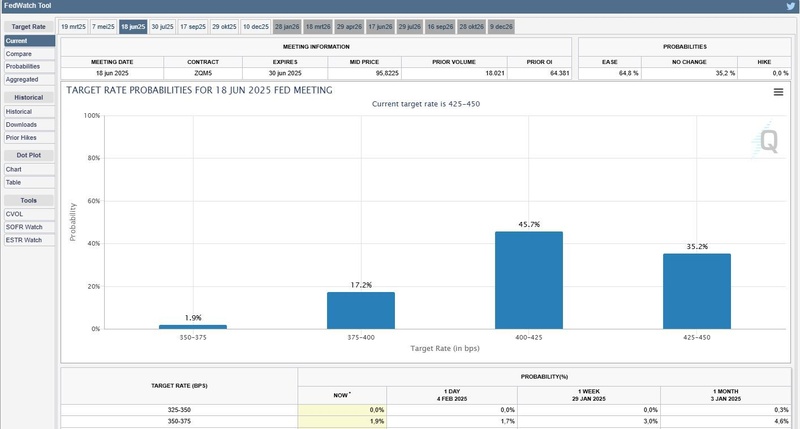Select the 28 okt26 meeting tab
The image size is (800, 429).
click(471, 27)
